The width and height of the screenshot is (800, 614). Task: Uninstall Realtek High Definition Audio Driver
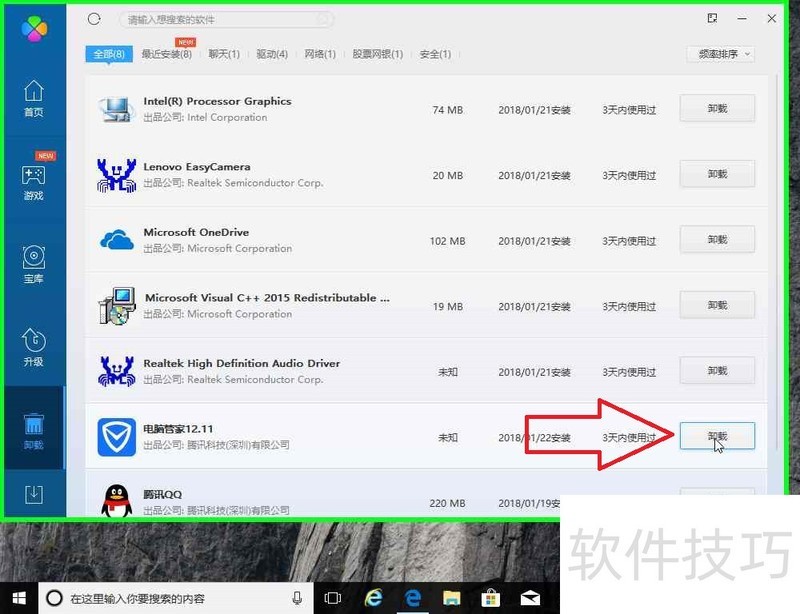(717, 371)
